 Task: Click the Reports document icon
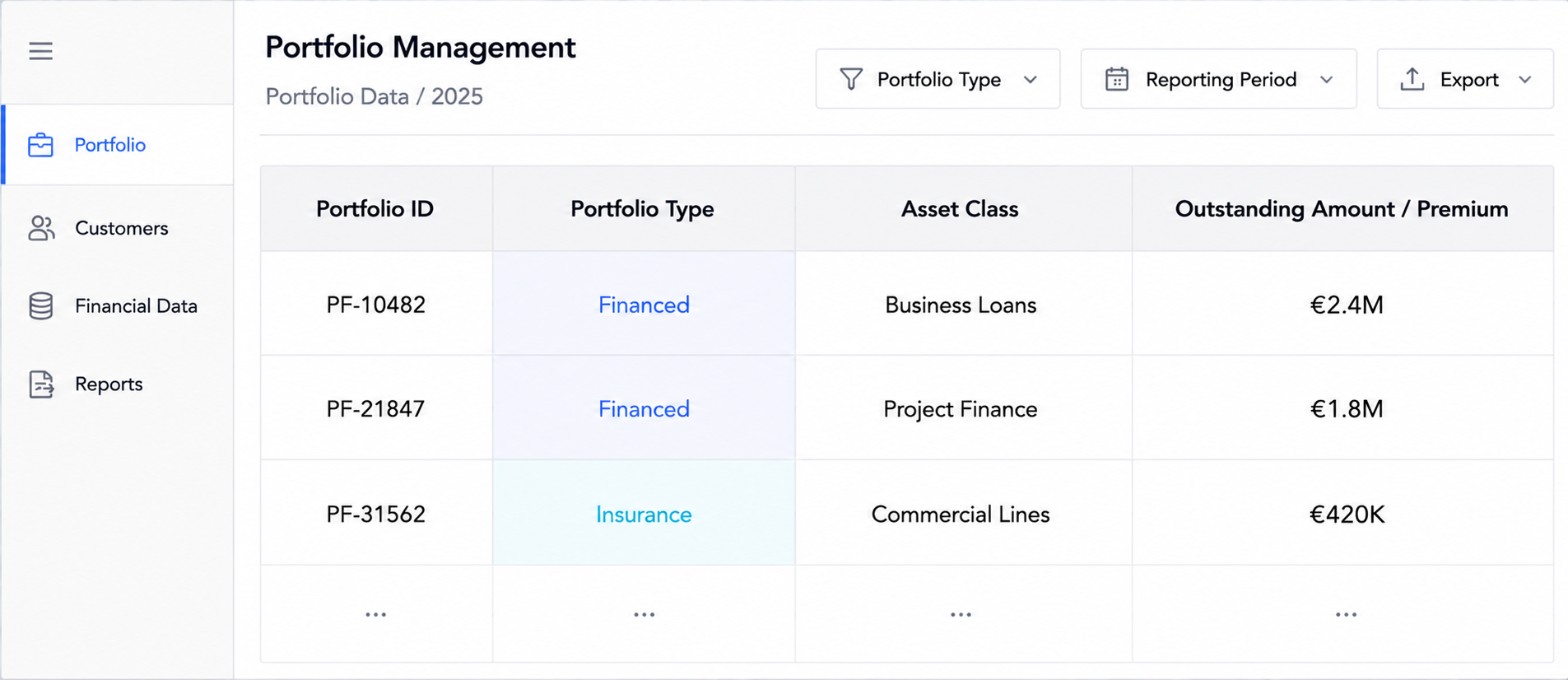coord(41,384)
